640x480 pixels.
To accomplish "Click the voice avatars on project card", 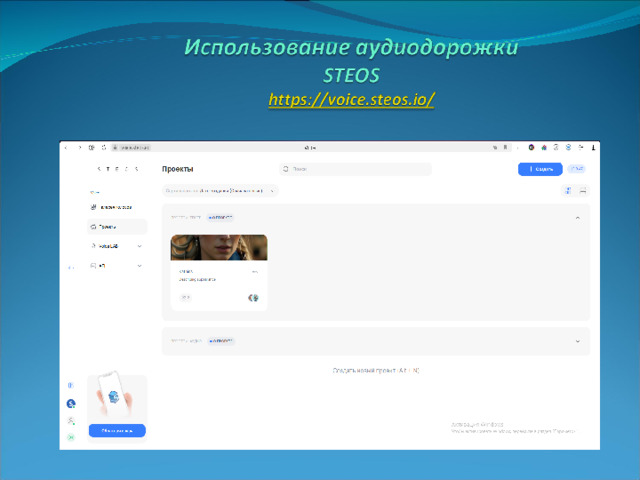I will pyautogui.click(x=253, y=298).
